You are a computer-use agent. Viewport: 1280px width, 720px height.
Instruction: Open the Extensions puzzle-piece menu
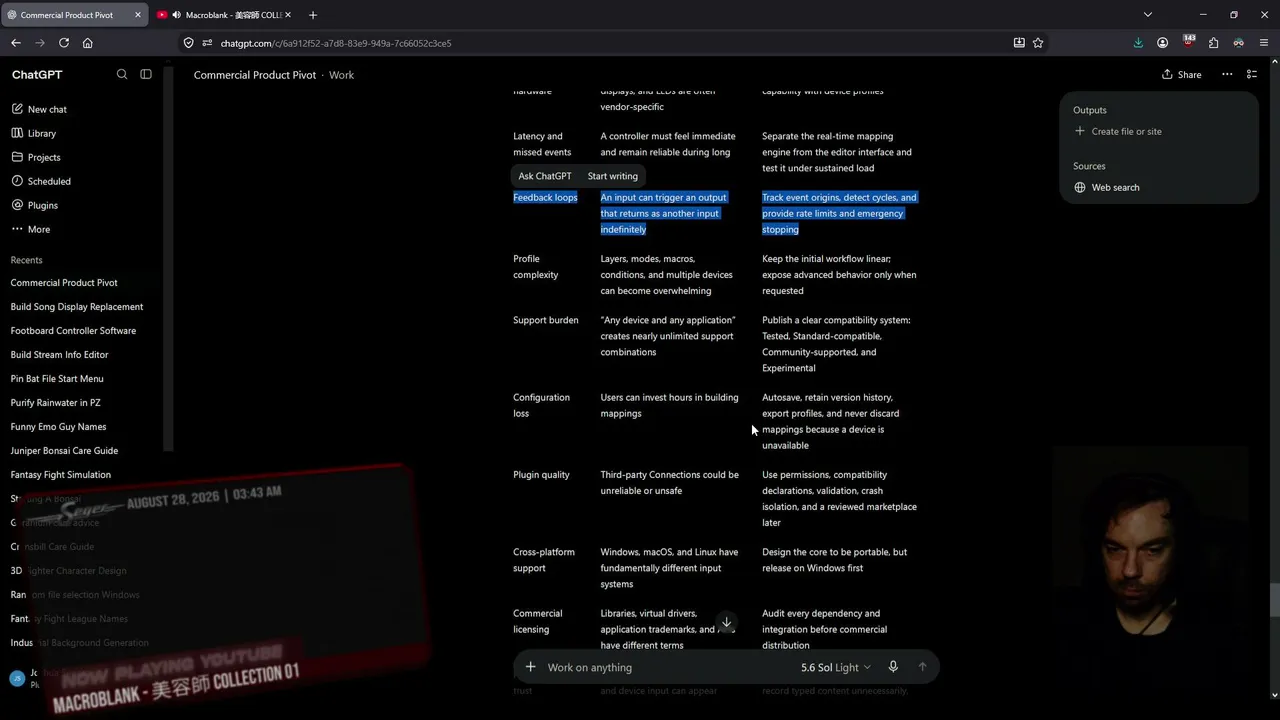(x=1213, y=43)
